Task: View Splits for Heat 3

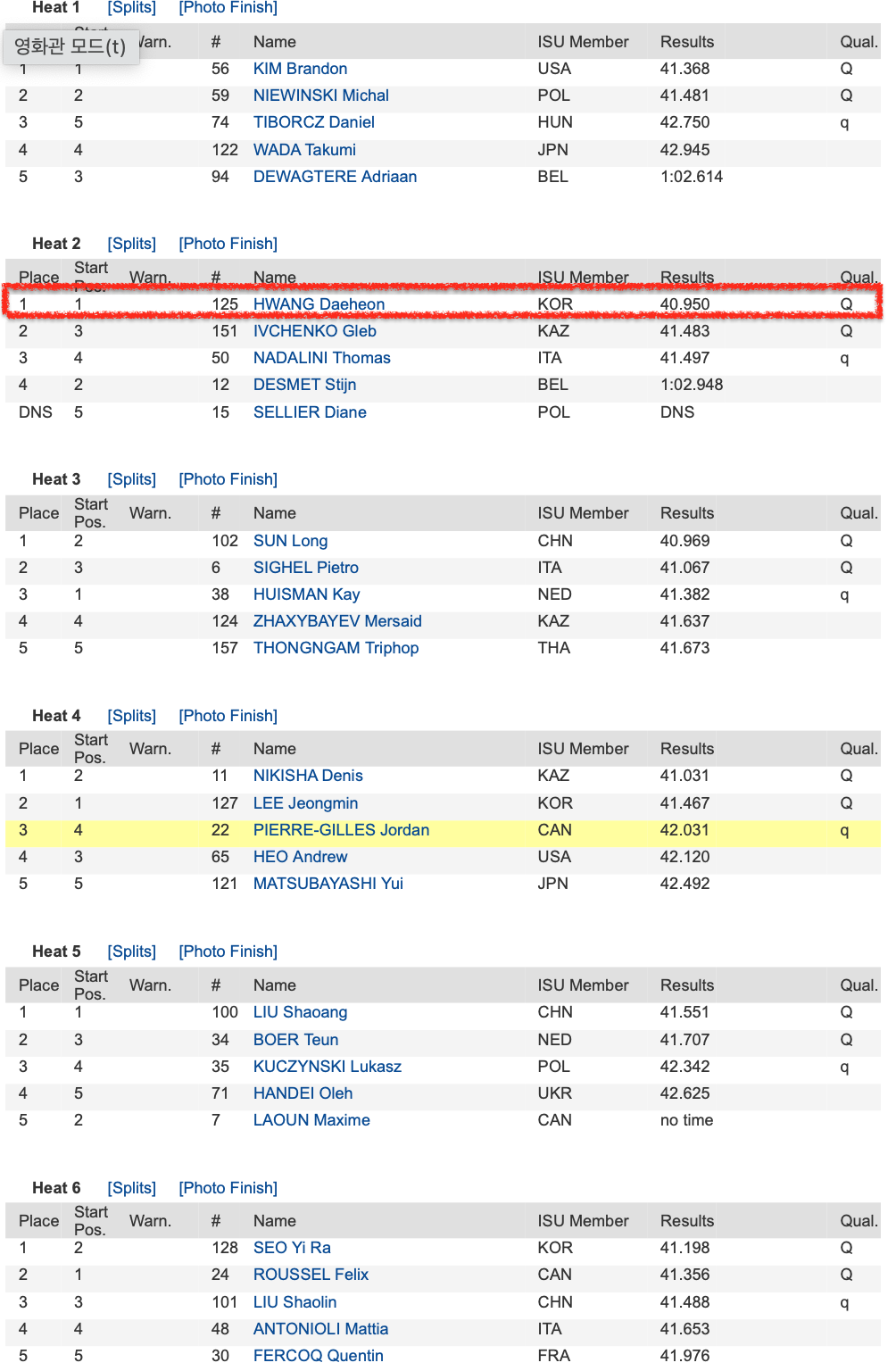Action: coord(131,479)
